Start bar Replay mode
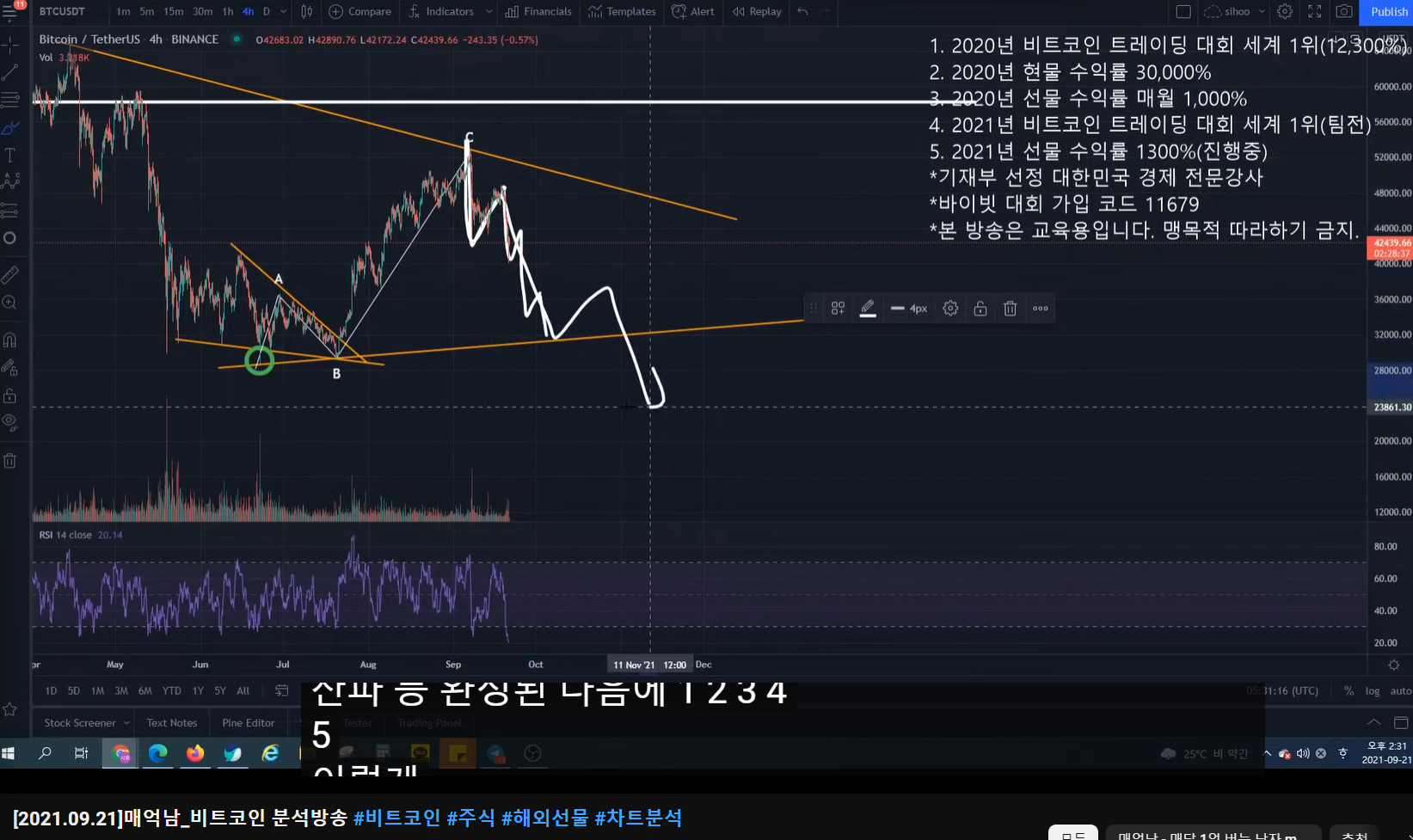The height and width of the screenshot is (840, 1413). 757,11
